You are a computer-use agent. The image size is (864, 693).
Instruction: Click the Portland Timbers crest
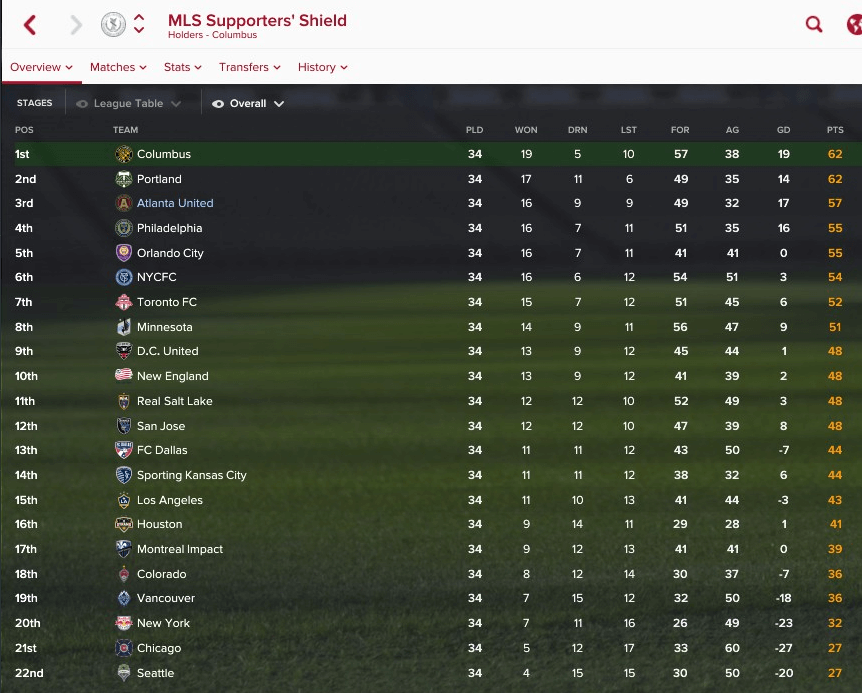(x=124, y=179)
